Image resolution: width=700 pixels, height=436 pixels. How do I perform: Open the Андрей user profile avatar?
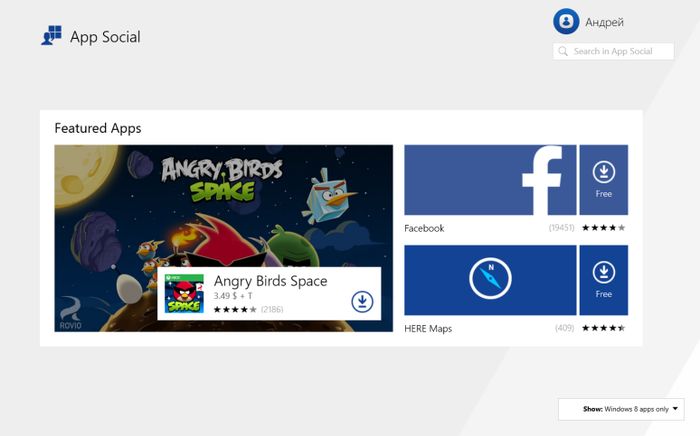[x=566, y=21]
